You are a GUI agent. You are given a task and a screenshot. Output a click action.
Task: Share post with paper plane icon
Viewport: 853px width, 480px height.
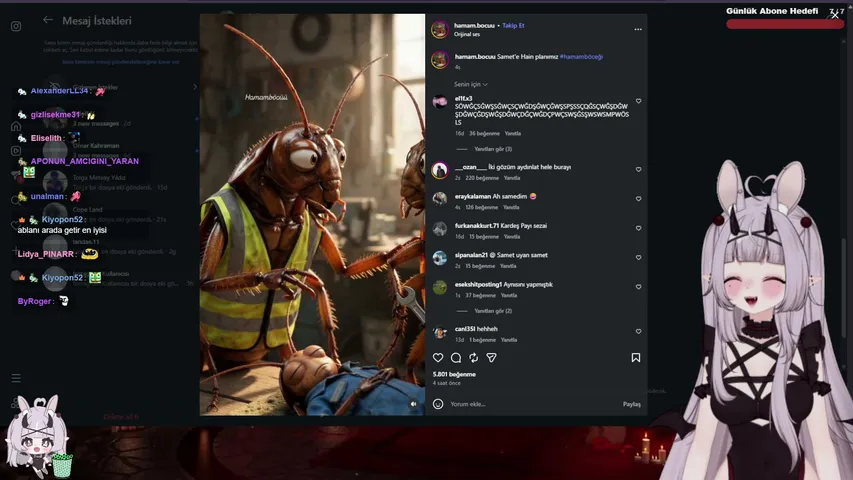pyautogui.click(x=491, y=358)
